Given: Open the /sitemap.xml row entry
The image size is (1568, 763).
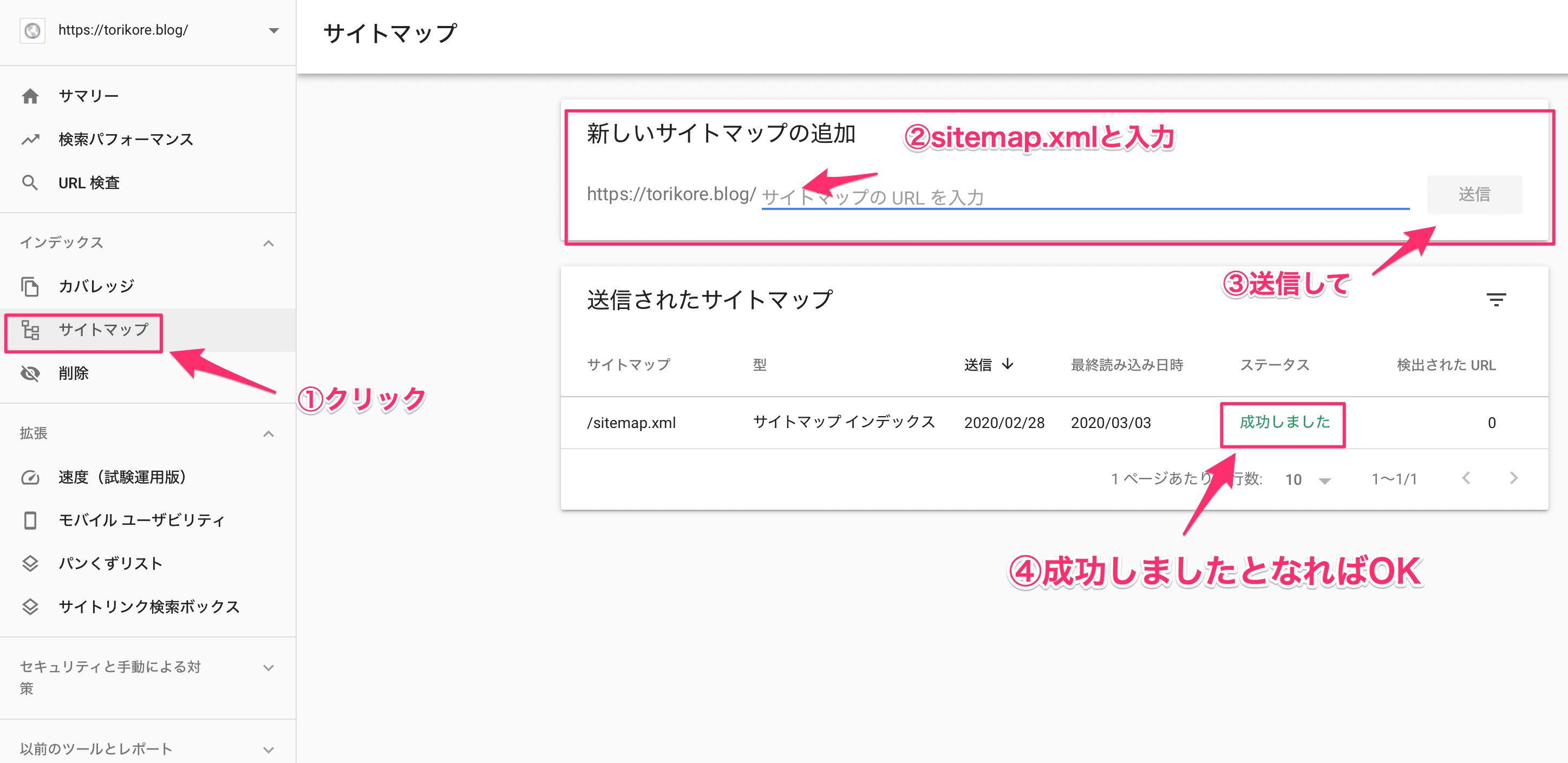Looking at the screenshot, I should point(631,423).
